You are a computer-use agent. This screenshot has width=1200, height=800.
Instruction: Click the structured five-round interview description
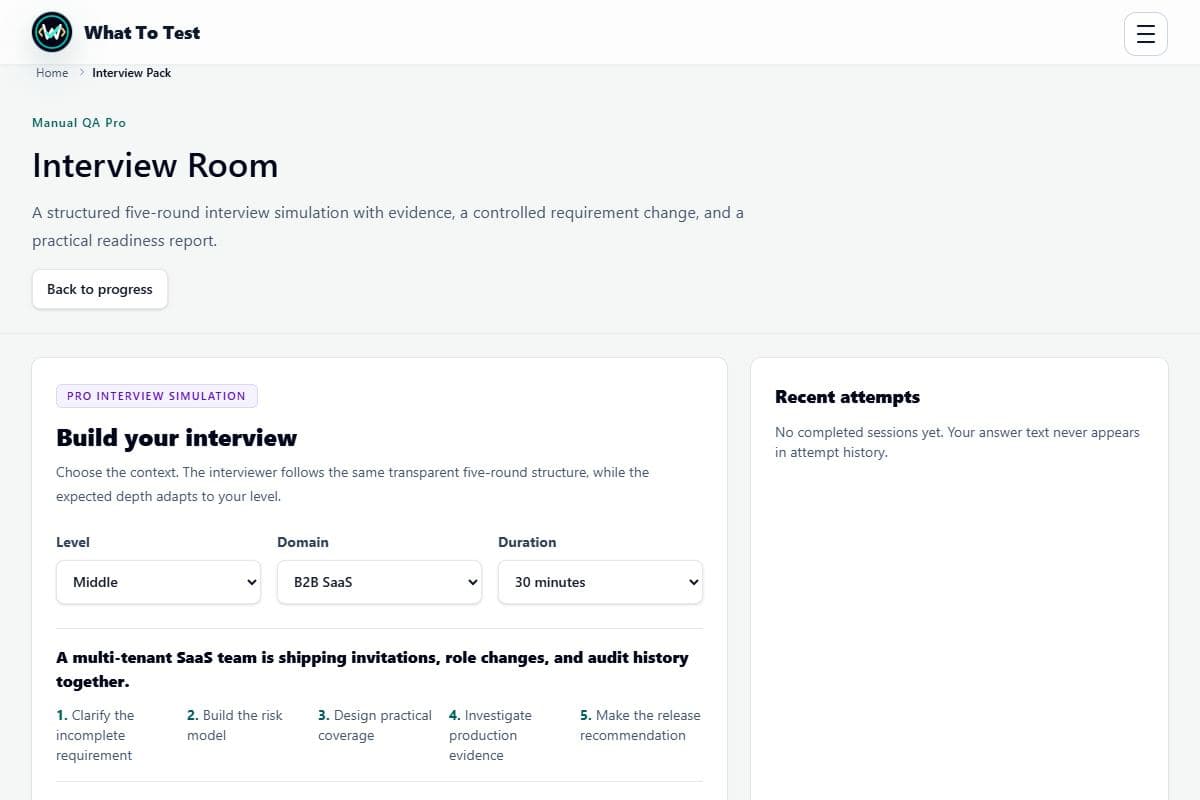pyautogui.click(x=388, y=227)
